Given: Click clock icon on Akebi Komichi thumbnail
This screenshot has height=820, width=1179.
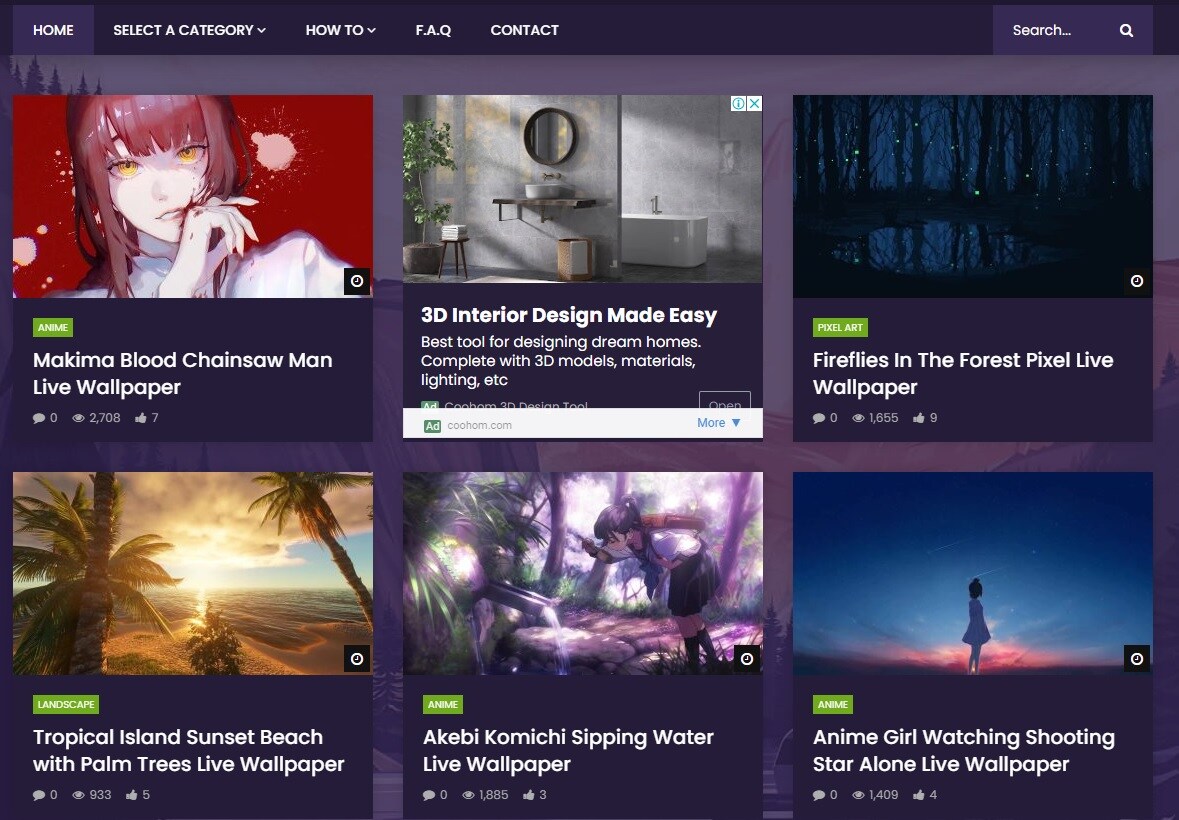Looking at the screenshot, I should [747, 658].
